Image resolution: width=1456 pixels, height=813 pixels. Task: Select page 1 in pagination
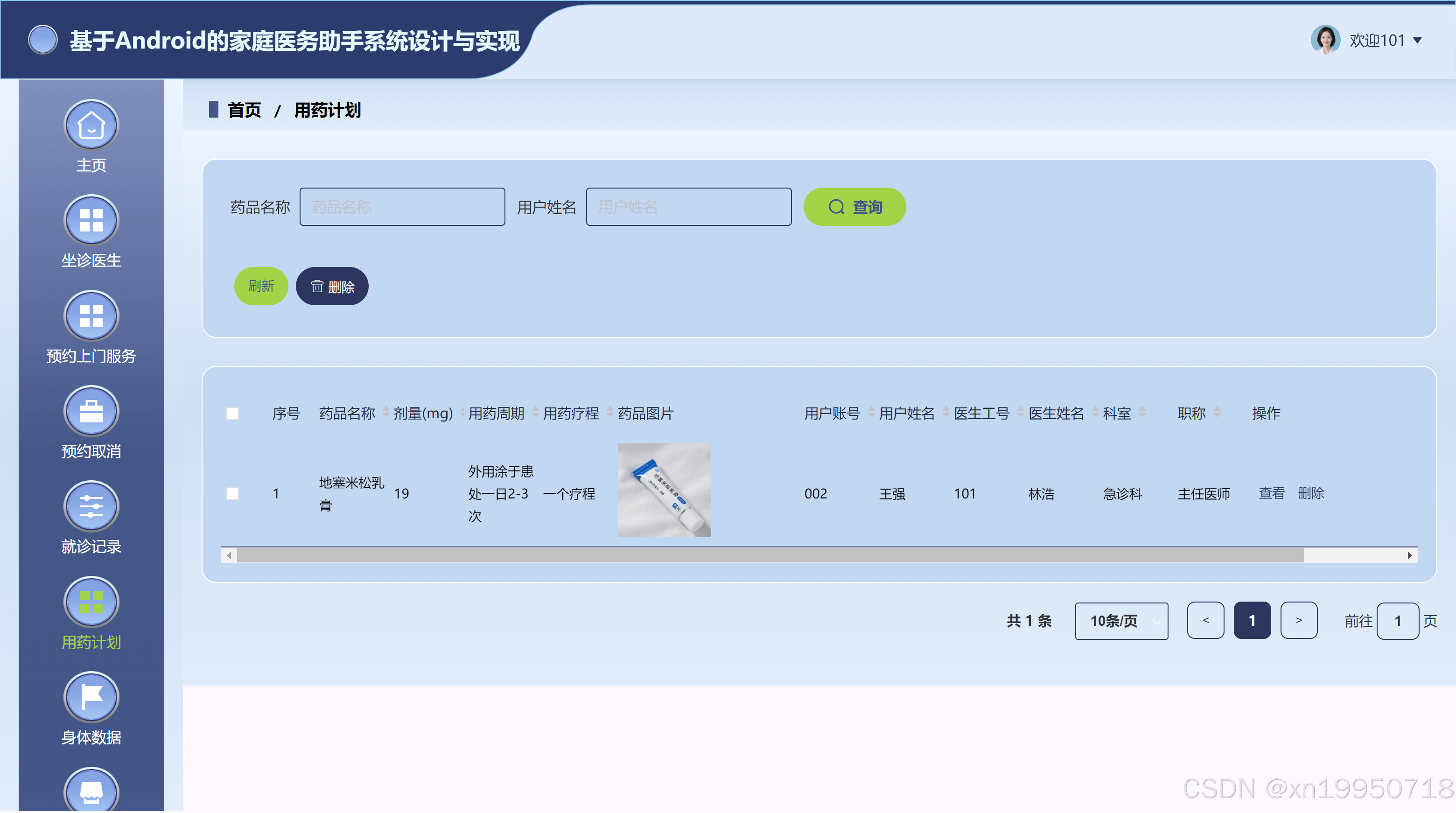tap(1252, 620)
